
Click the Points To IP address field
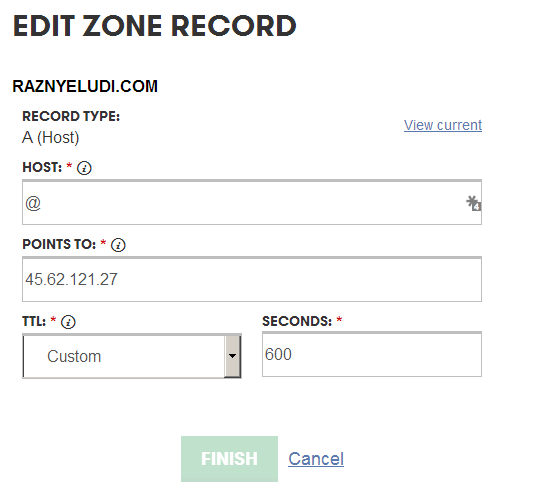[252, 279]
